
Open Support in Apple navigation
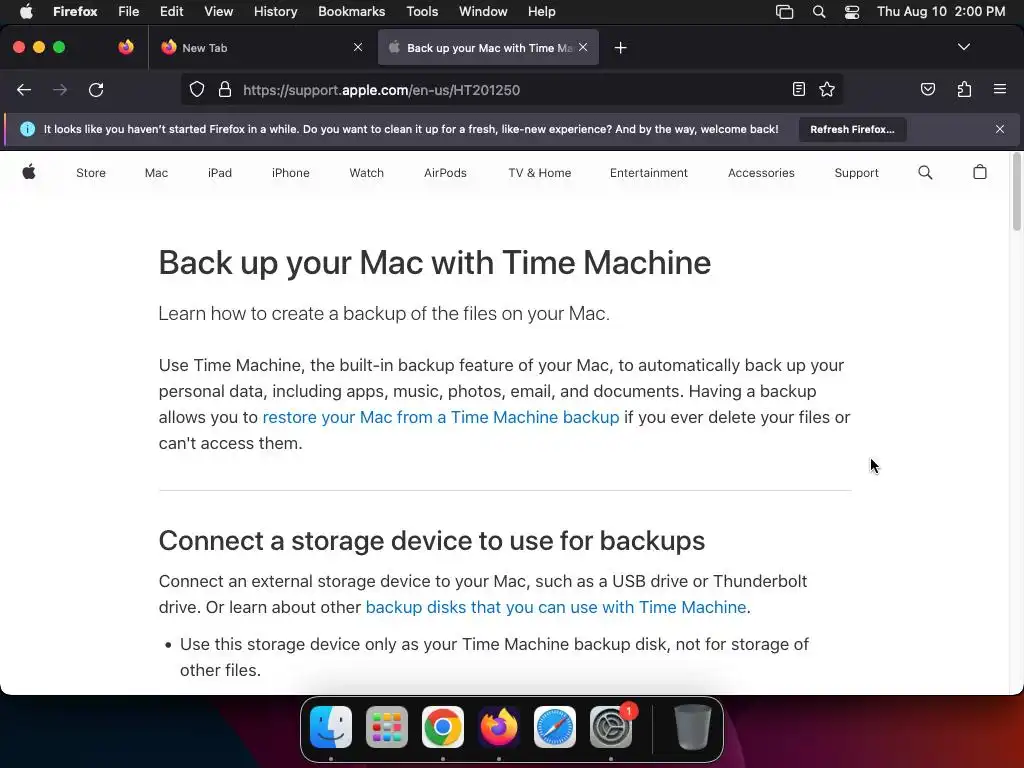[856, 173]
